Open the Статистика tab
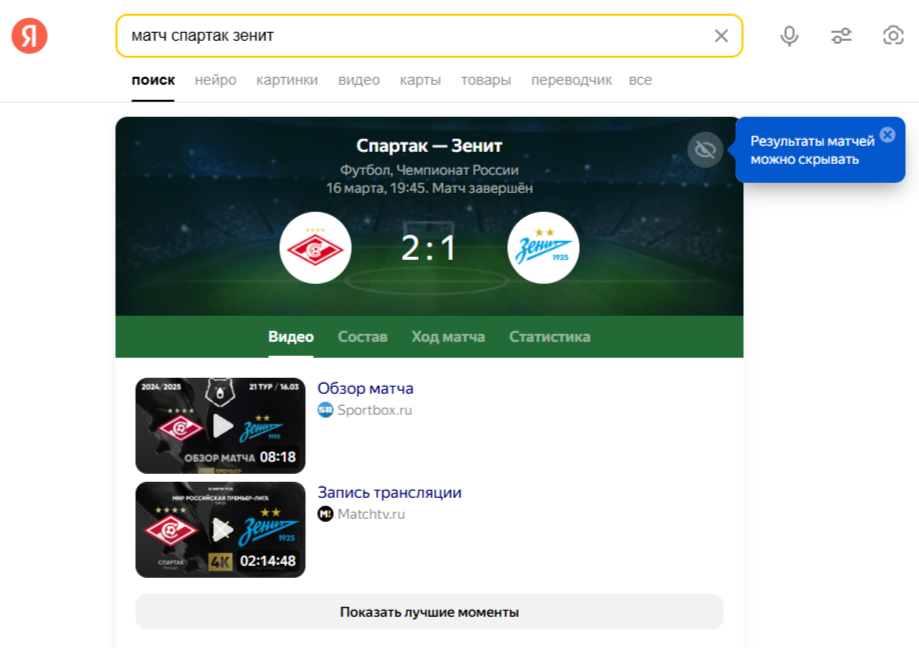The width and height of the screenshot is (919, 648). tap(549, 337)
